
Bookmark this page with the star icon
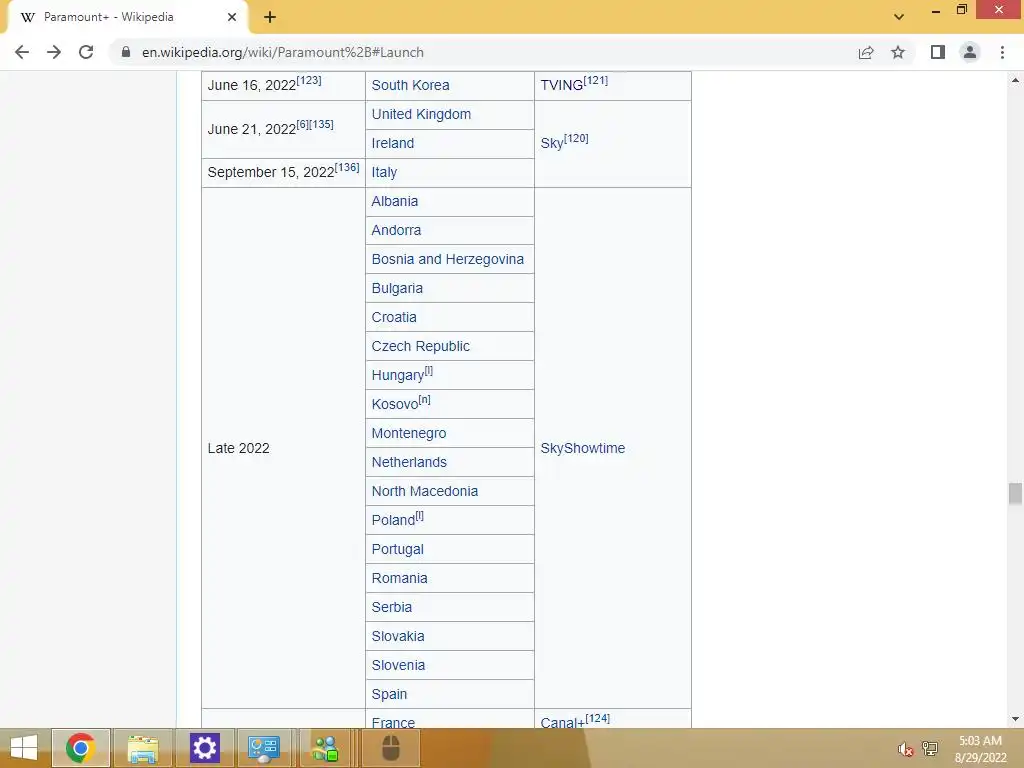898,52
